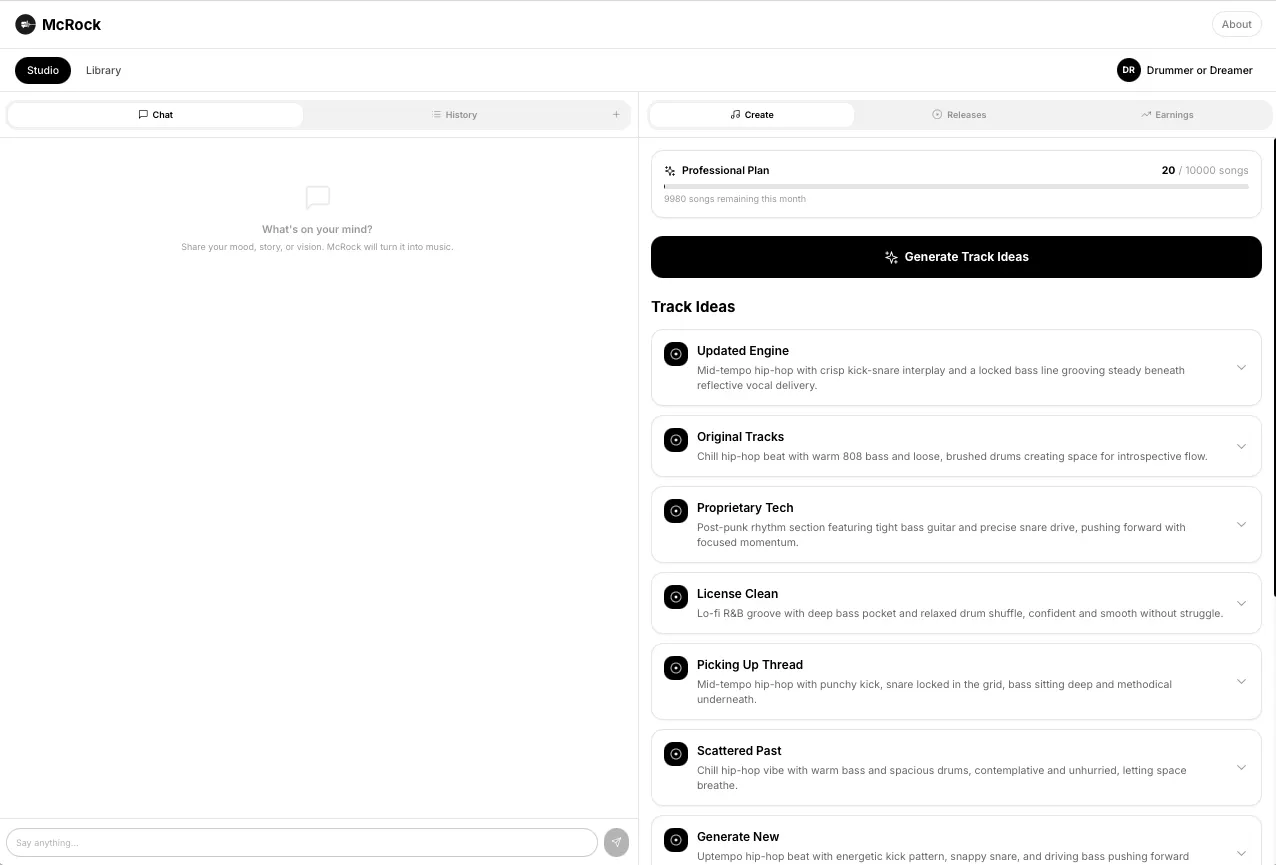Click the send message paper-plane icon
The image size is (1276, 865).
pyautogui.click(x=616, y=842)
